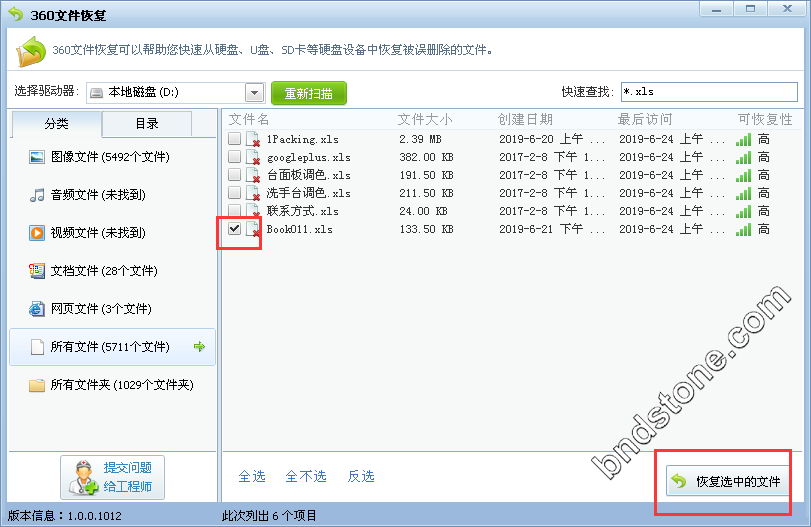Click the green 重新扫描 button

tap(309, 93)
